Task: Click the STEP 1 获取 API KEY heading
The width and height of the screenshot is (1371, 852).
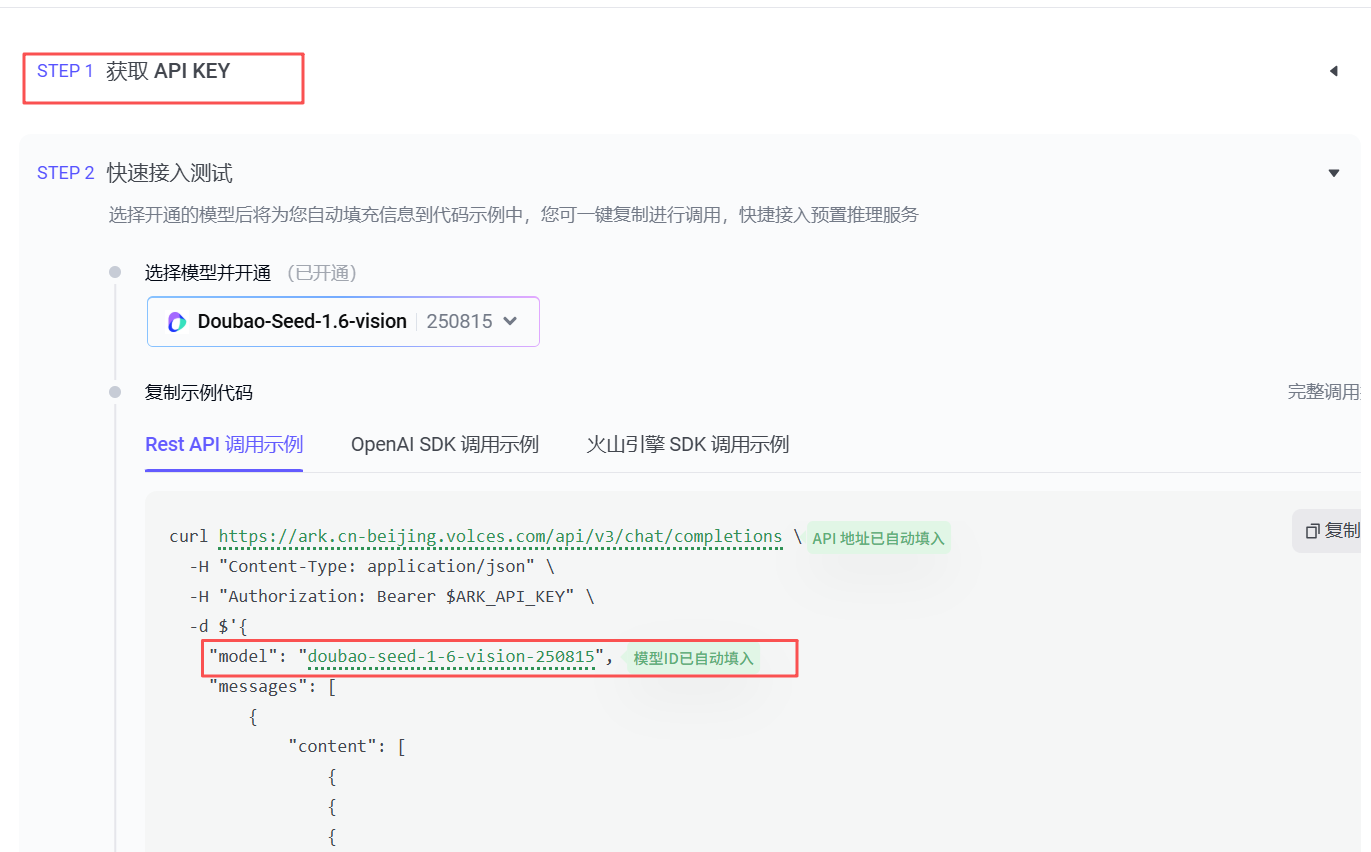Action: coord(133,71)
